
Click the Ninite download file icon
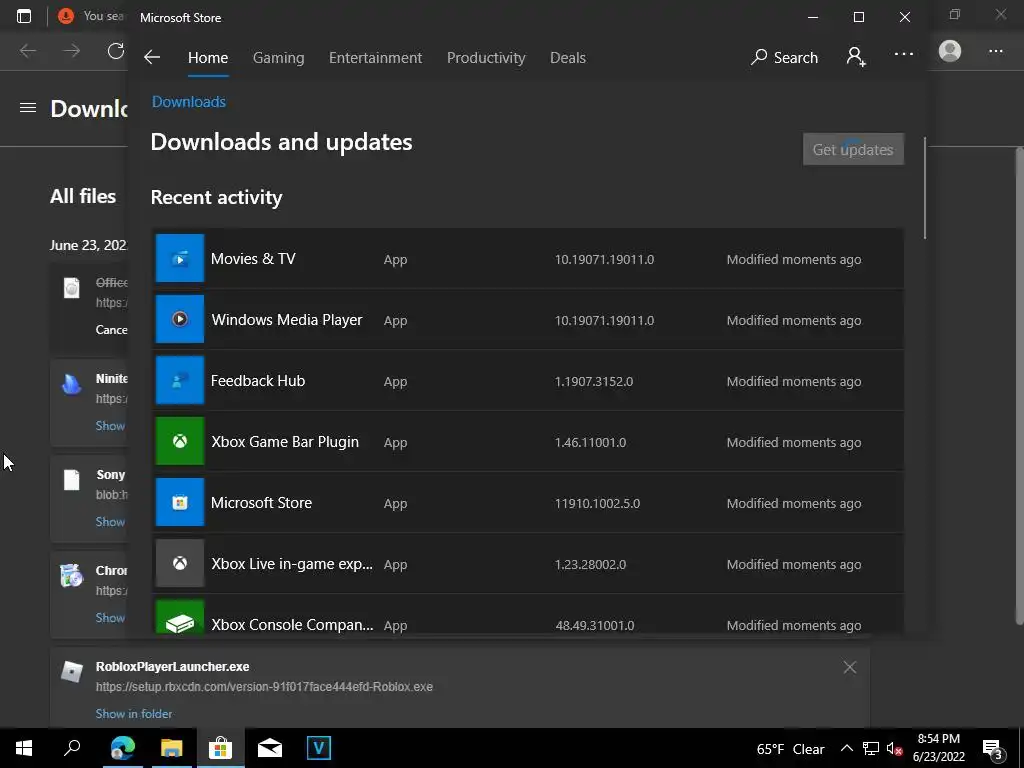pyautogui.click(x=71, y=384)
